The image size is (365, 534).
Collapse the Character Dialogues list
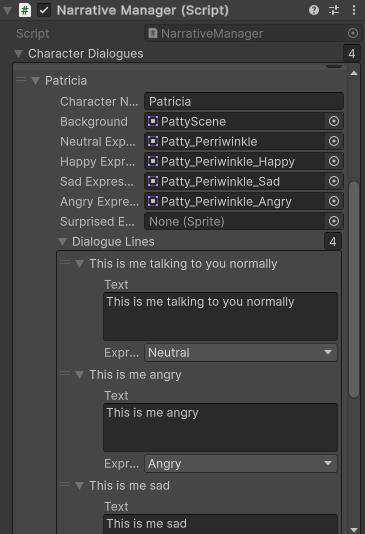coord(19,54)
